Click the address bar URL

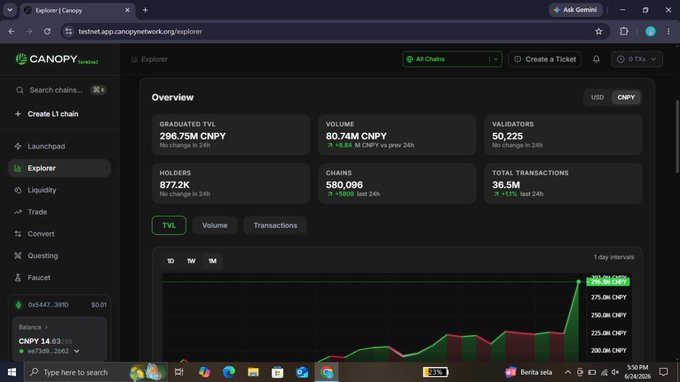coord(140,31)
